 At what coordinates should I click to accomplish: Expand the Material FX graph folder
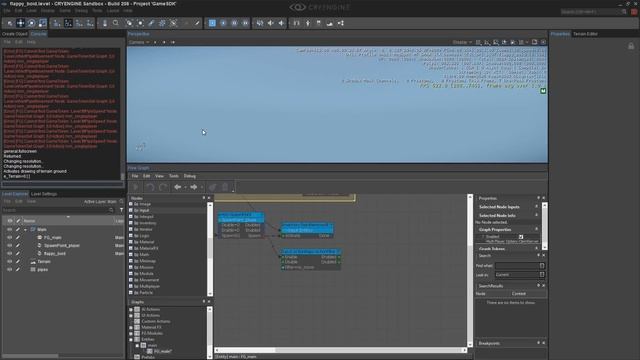point(131,327)
